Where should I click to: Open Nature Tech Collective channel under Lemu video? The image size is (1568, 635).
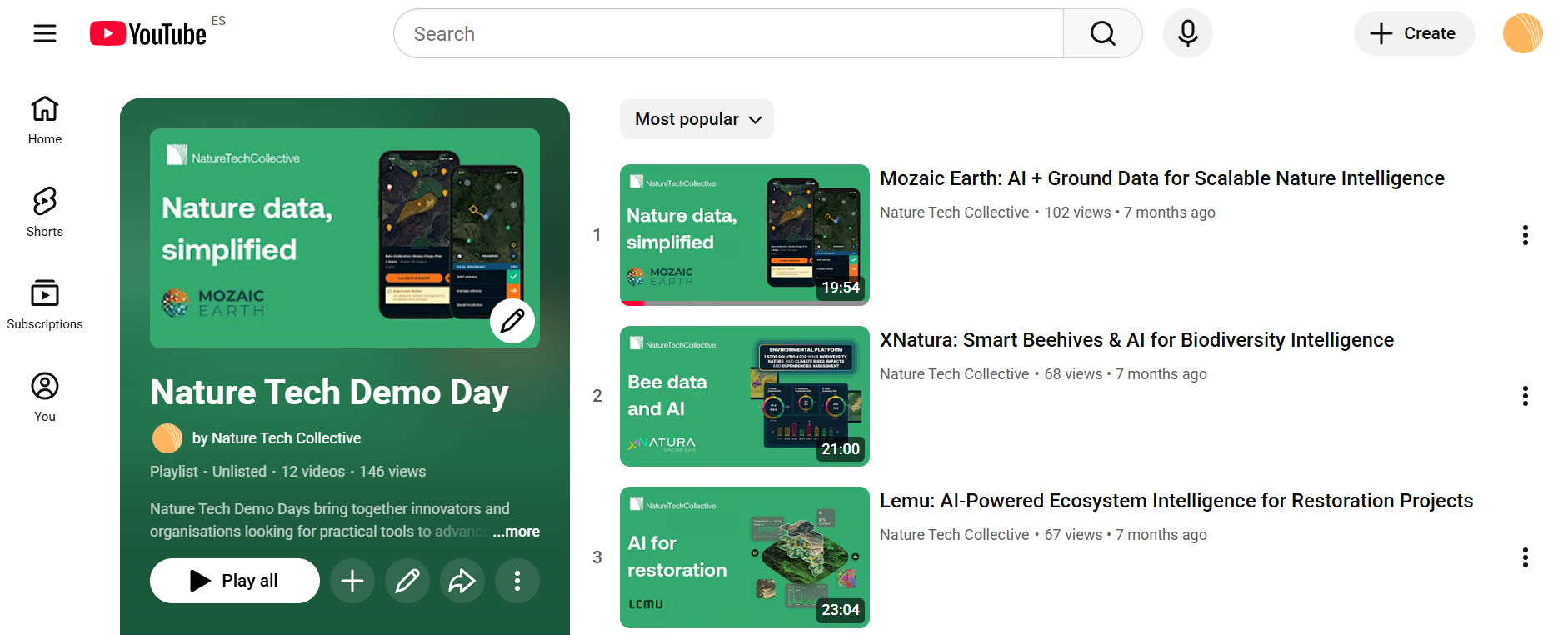pos(954,535)
